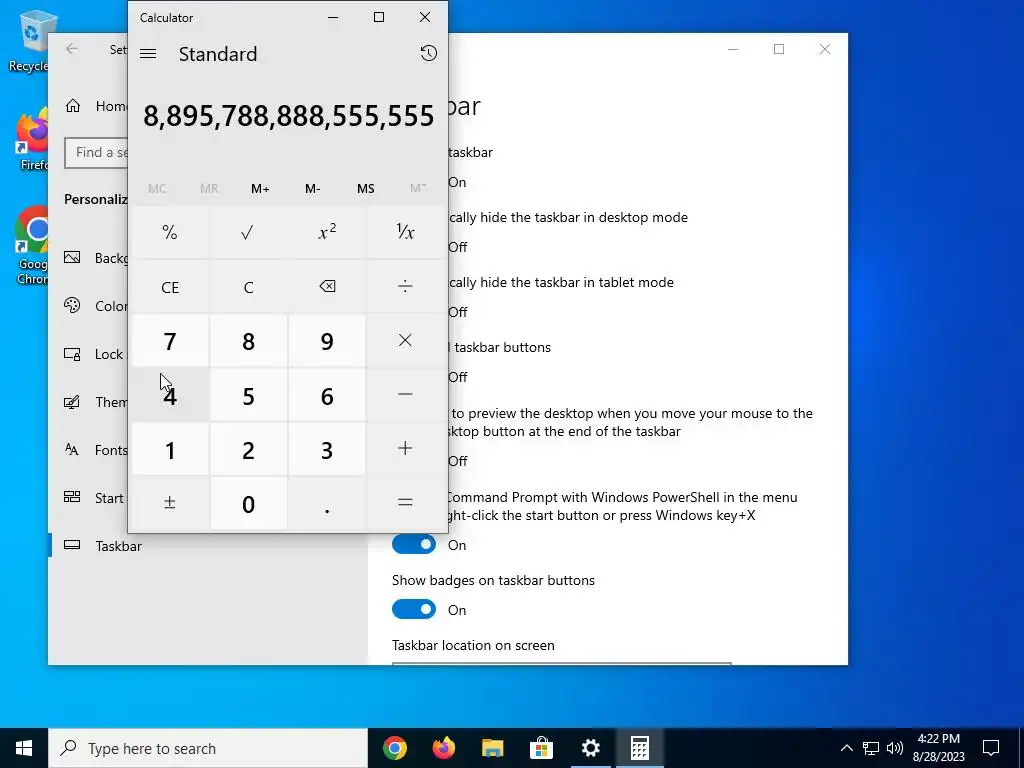The image size is (1024, 768).
Task: Go back in the Settings window
Action: point(72,49)
